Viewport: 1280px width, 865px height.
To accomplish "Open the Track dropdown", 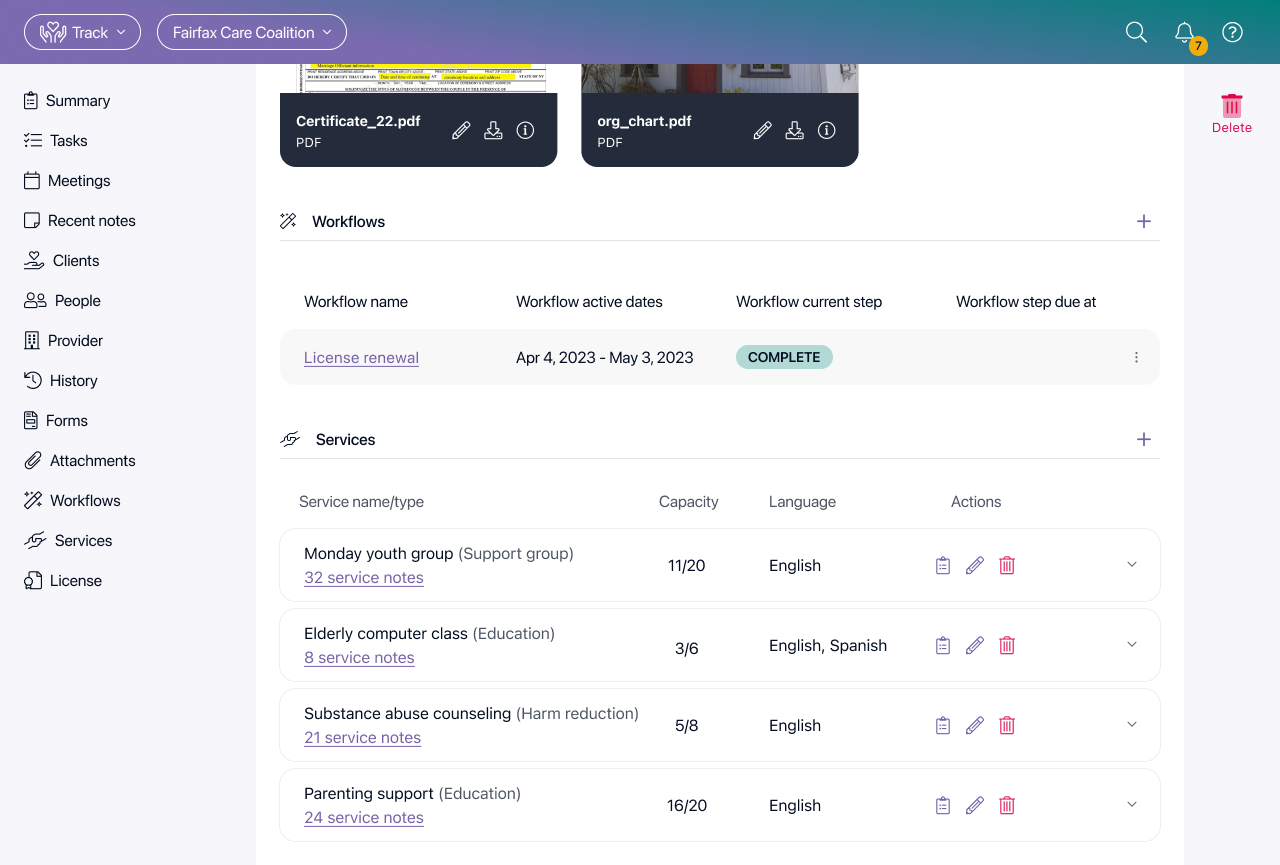I will point(82,32).
